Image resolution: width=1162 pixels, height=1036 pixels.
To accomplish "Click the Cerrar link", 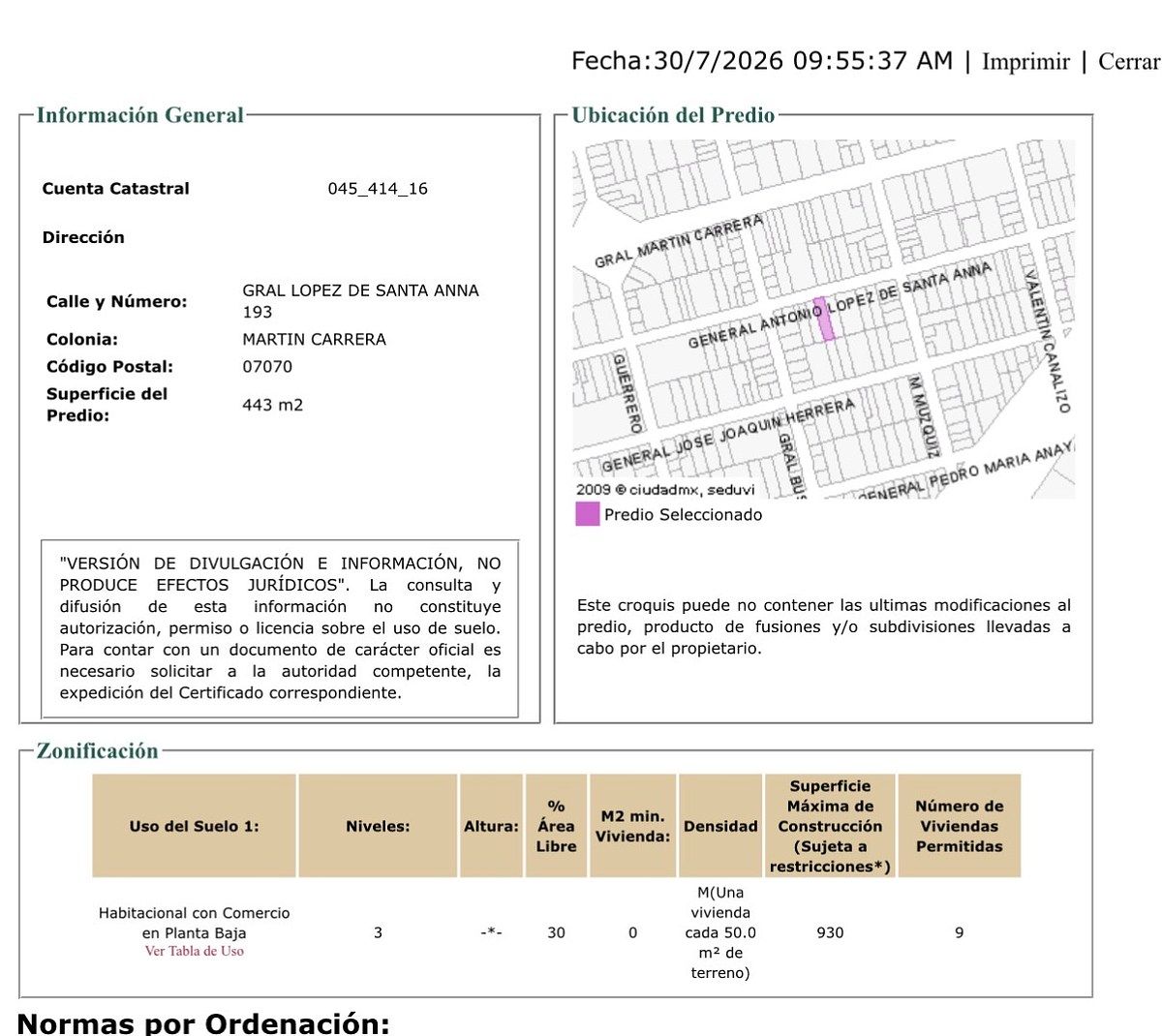I will (x=1129, y=61).
